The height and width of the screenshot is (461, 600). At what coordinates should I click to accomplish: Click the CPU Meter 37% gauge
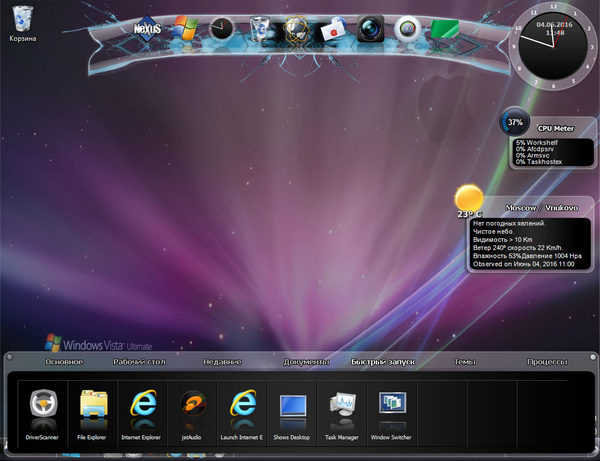(515, 123)
